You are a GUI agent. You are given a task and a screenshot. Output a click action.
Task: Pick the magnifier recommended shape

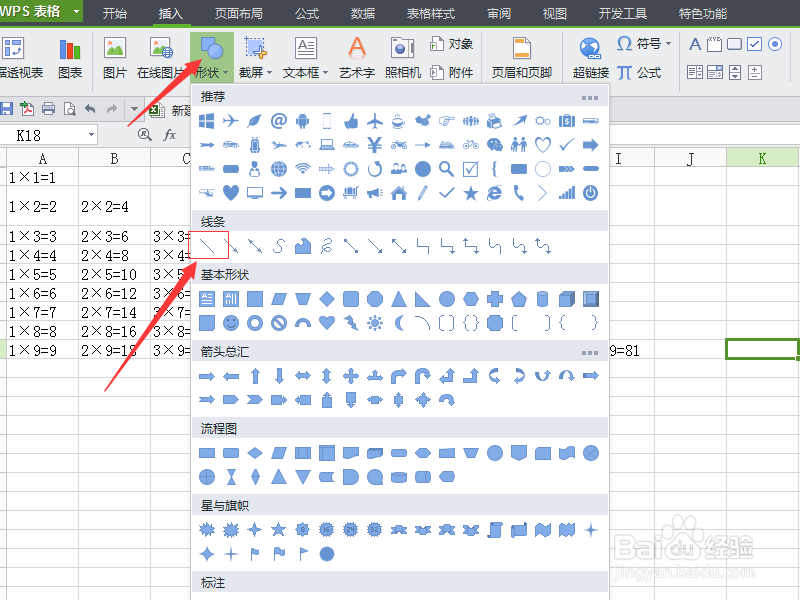[446, 169]
